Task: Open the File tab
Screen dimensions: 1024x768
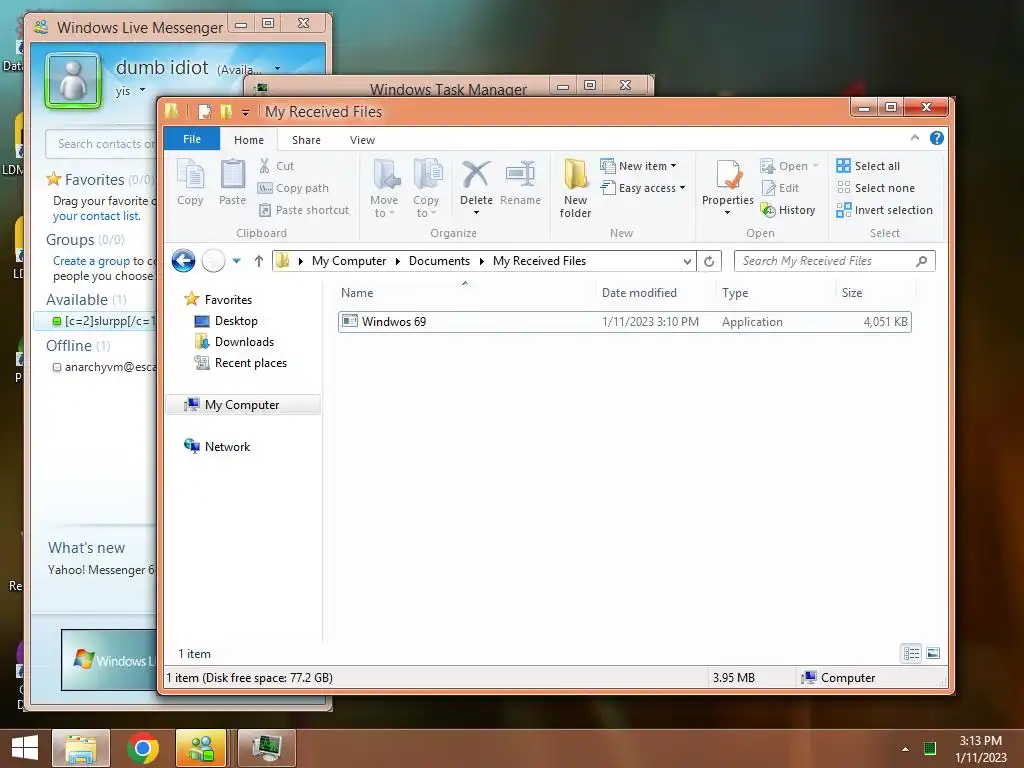Action: 192,139
